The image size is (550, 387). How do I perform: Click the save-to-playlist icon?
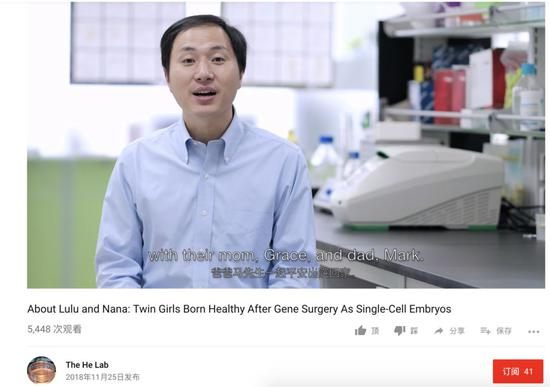pos(485,331)
